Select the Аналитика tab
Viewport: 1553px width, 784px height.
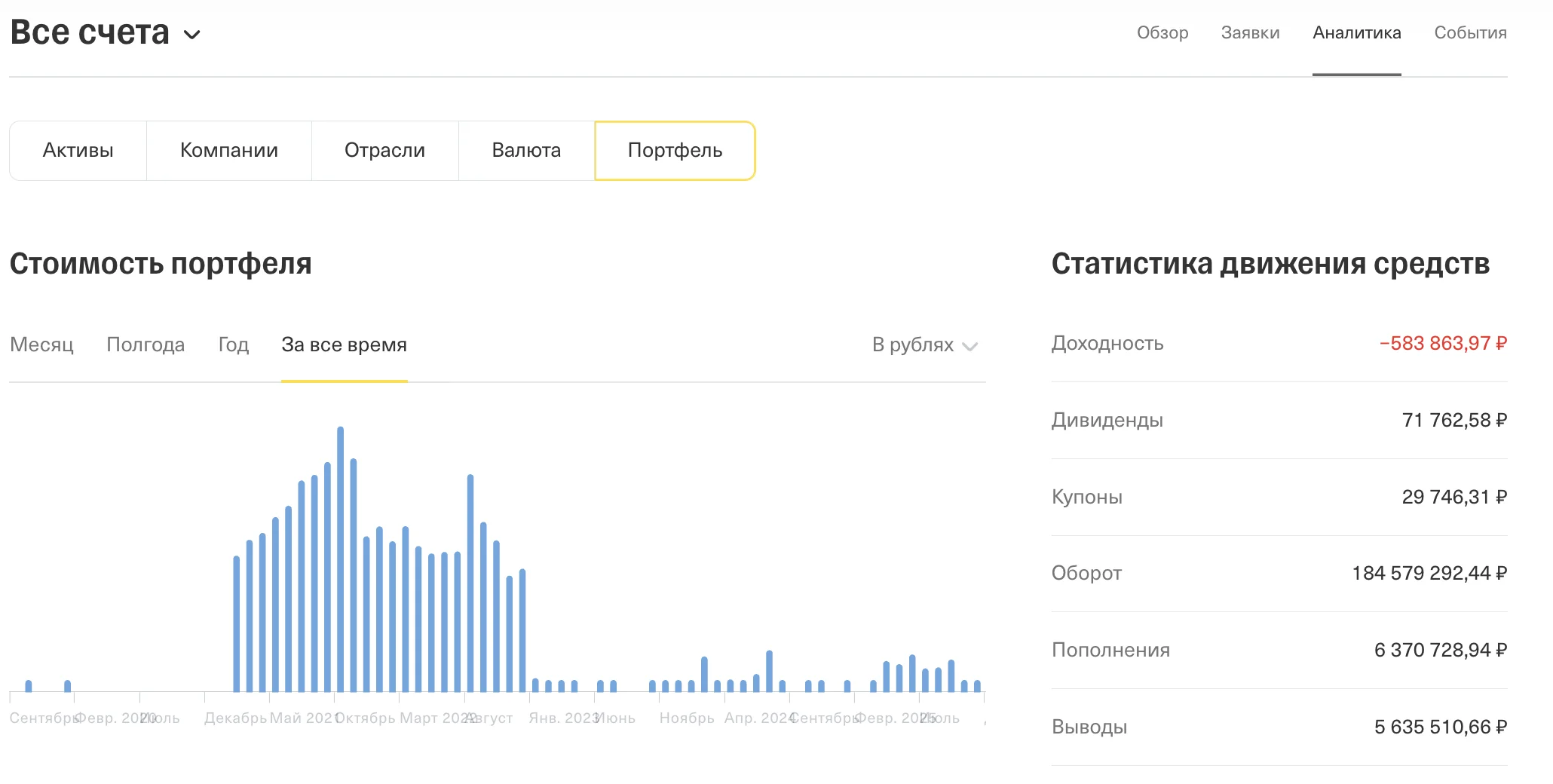pyautogui.click(x=1356, y=32)
